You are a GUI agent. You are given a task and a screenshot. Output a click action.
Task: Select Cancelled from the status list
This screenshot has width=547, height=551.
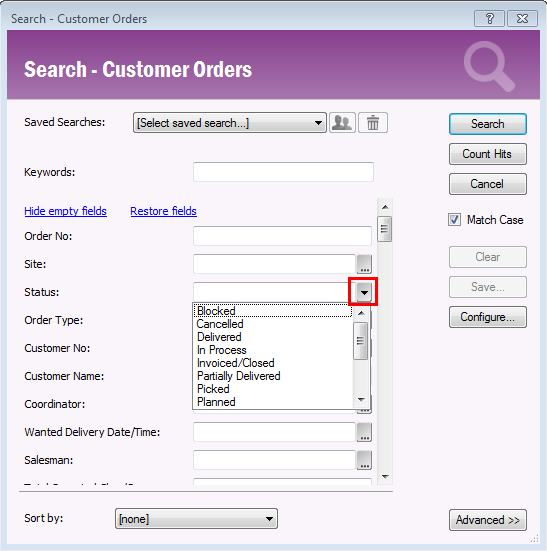click(220, 324)
